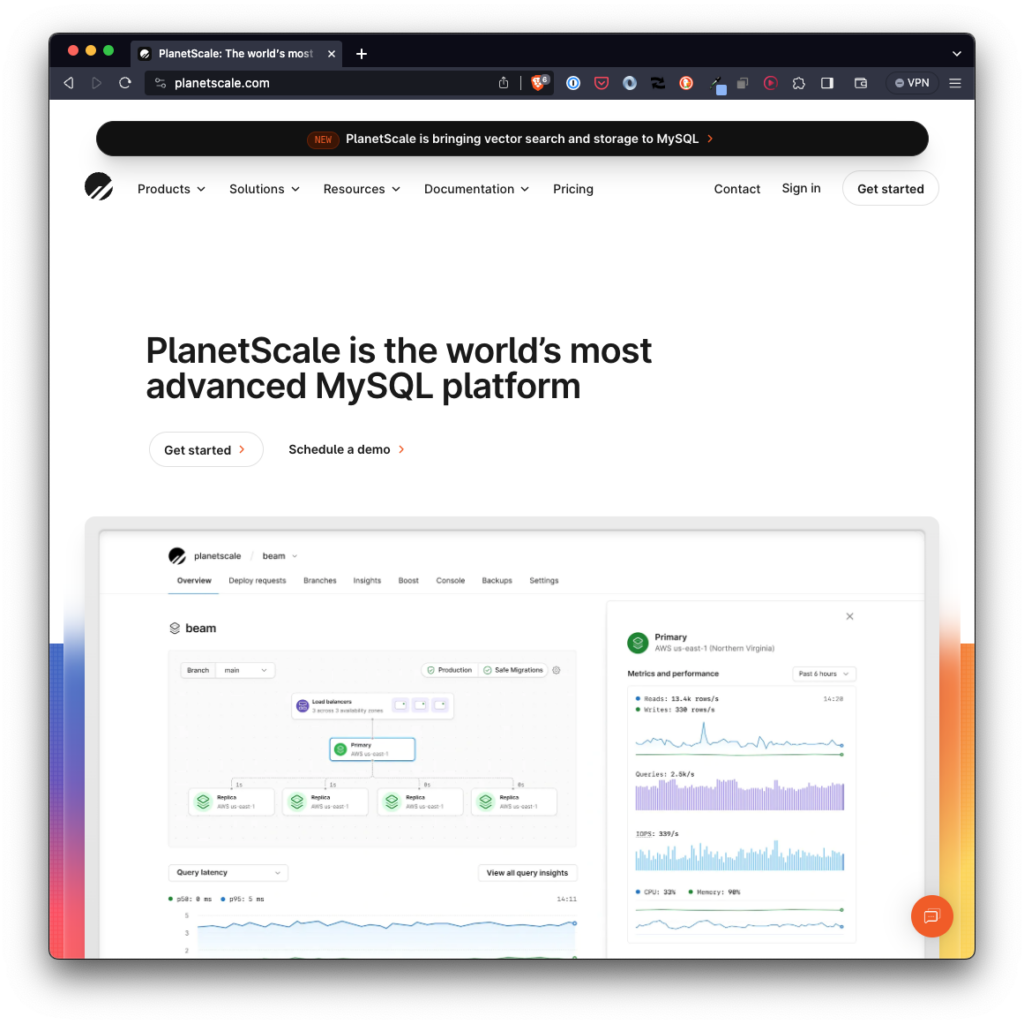Click the DuckDuckGo extension icon
This screenshot has width=1024, height=1024.
[x=686, y=83]
